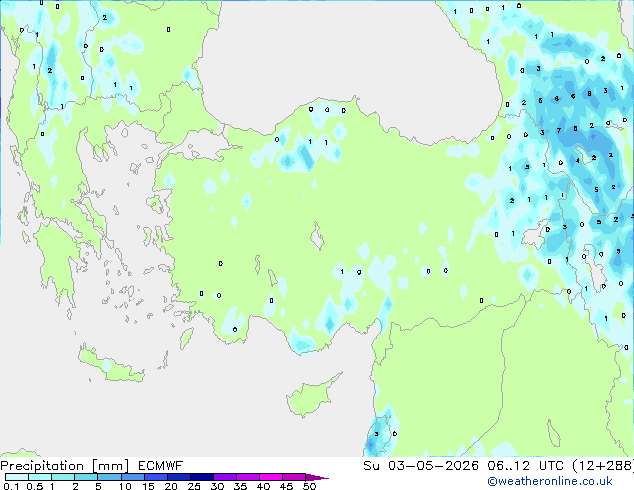Click the legend value label '20'
The image size is (634, 490).
[171, 486]
